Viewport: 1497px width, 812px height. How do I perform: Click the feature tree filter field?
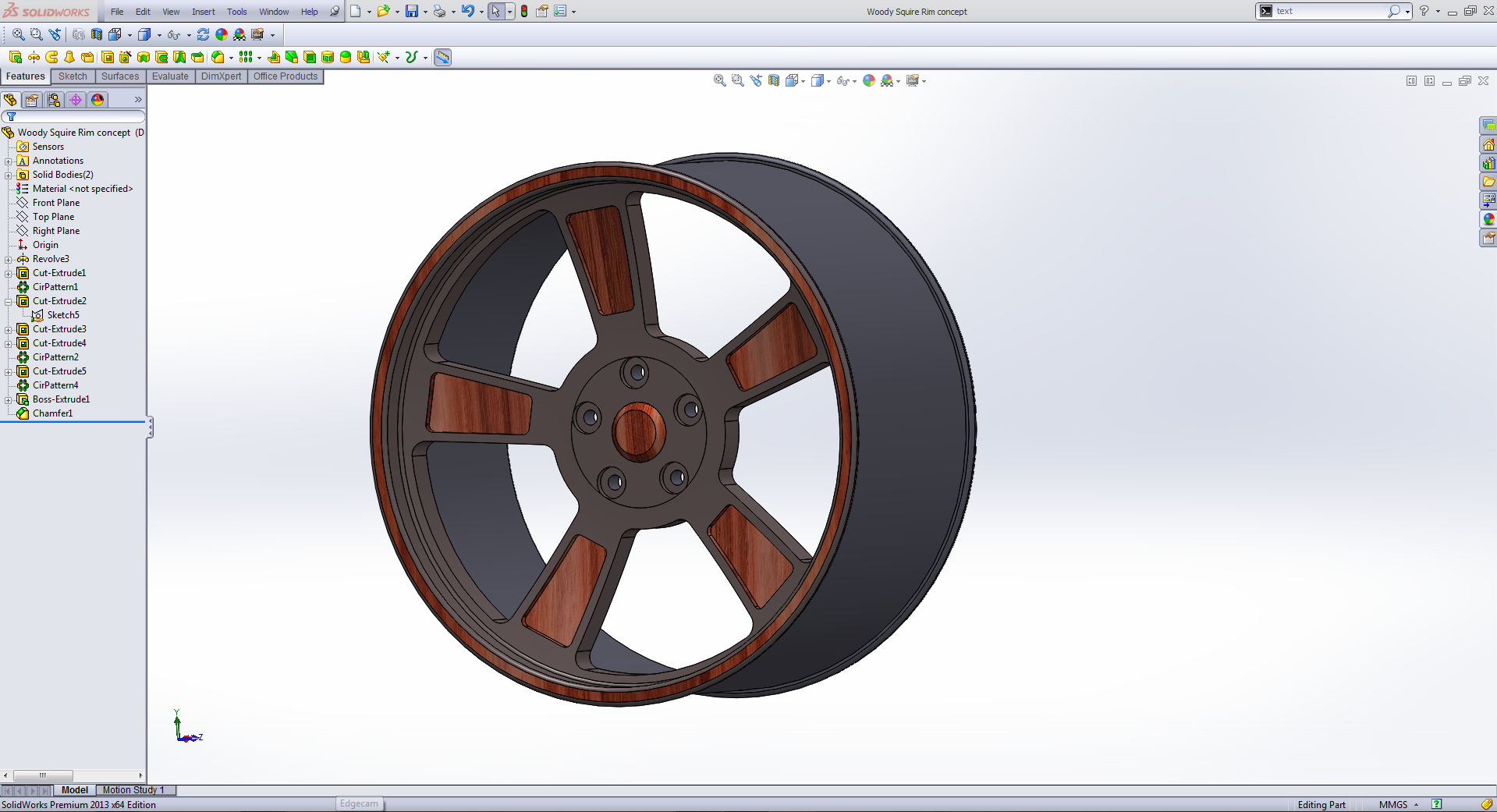pyautogui.click(x=73, y=116)
